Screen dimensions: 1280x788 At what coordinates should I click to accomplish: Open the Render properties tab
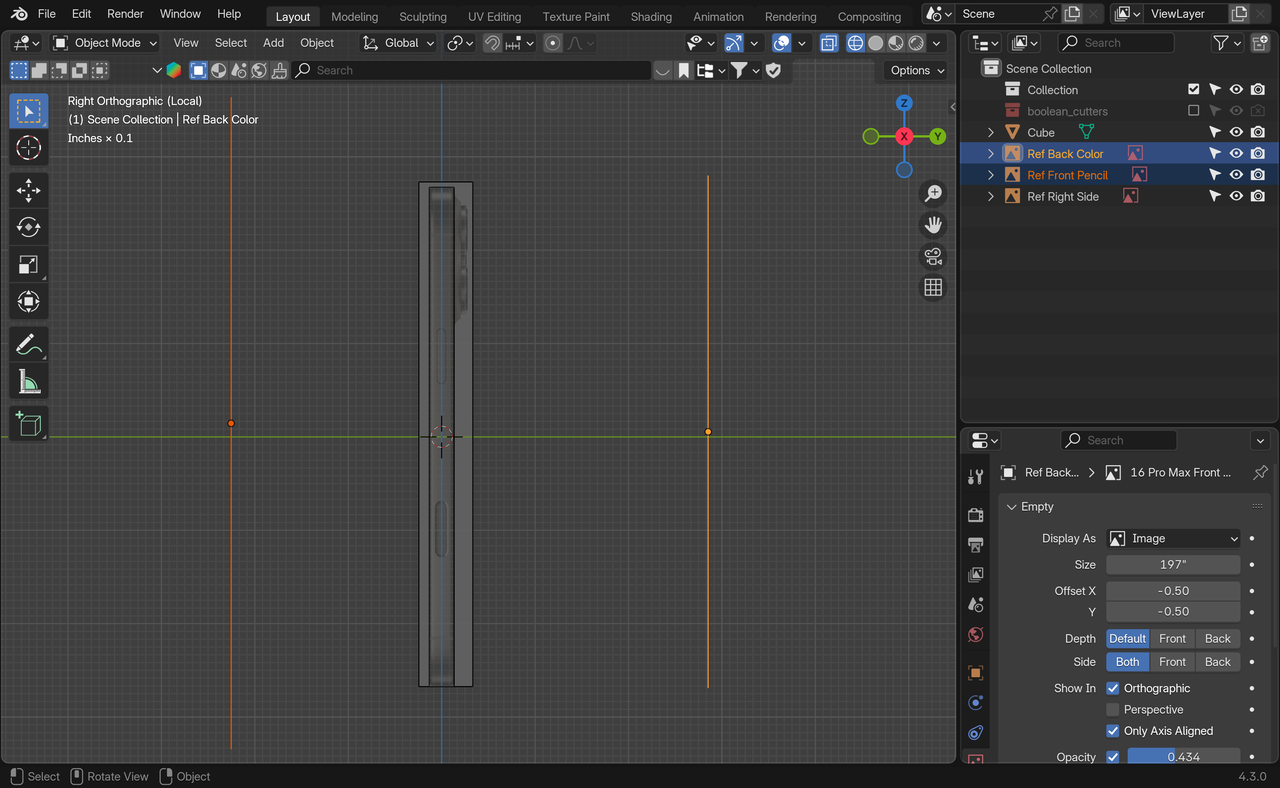point(976,515)
